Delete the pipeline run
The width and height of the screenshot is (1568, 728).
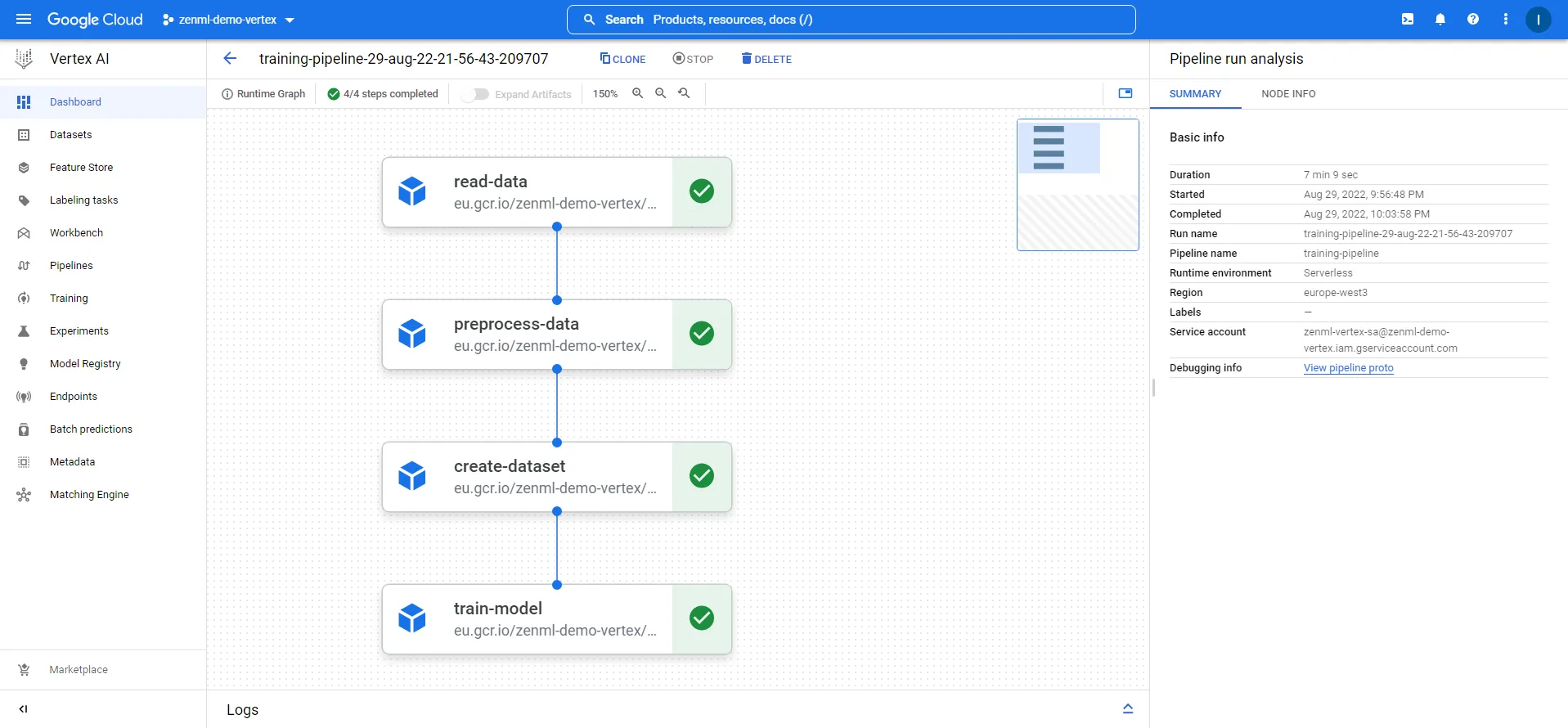click(766, 59)
